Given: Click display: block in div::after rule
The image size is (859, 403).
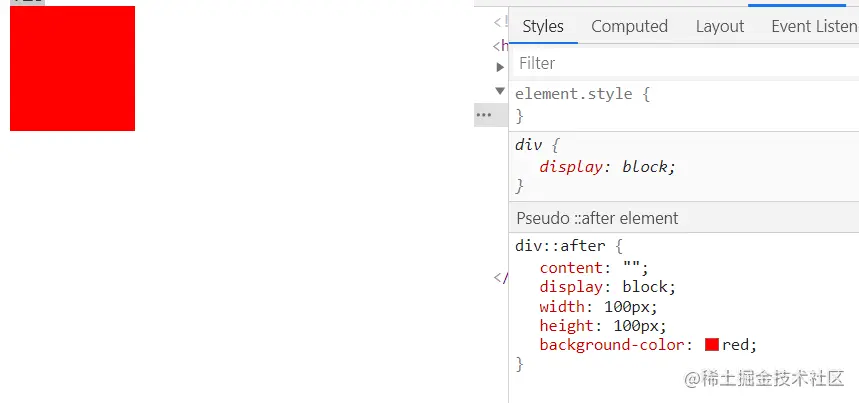Looking at the screenshot, I should (x=608, y=287).
